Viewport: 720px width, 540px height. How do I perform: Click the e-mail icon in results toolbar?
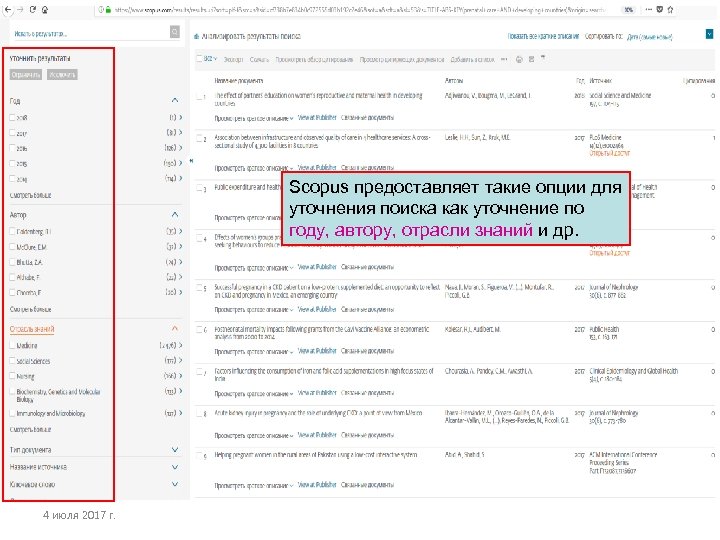coord(531,59)
